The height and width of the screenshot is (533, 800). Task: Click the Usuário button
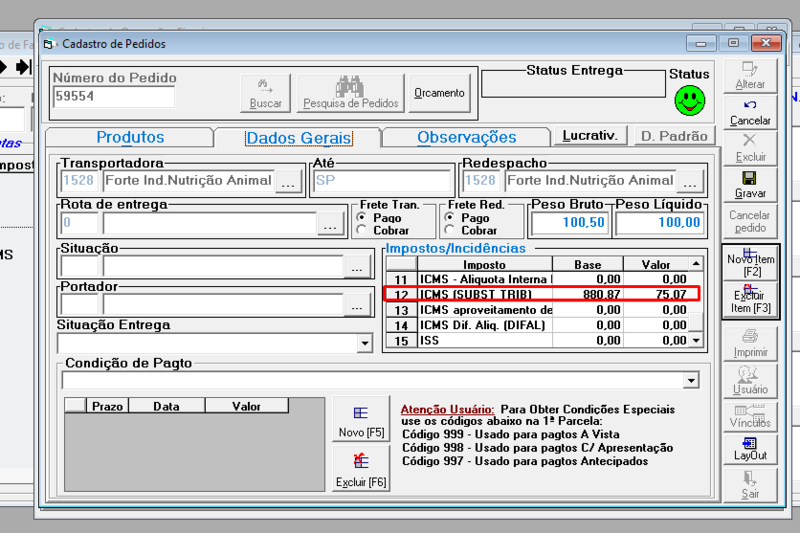750,381
